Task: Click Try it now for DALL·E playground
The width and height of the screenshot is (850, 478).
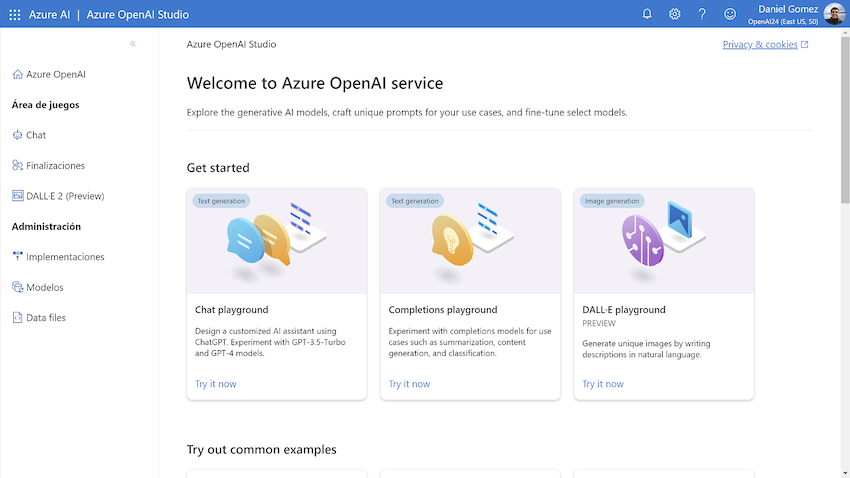Action: 603,384
